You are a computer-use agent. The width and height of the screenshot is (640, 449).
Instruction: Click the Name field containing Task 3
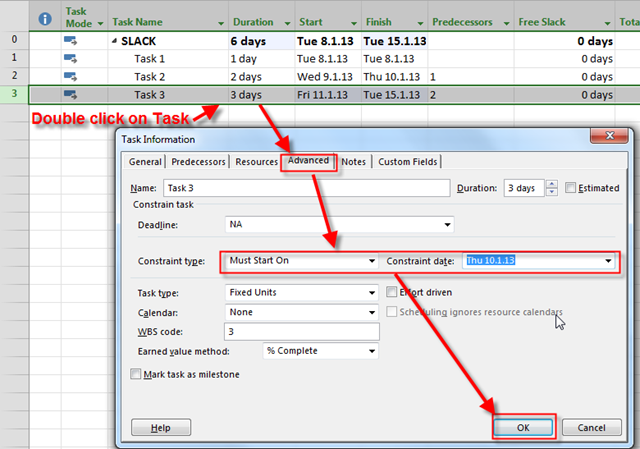(x=306, y=188)
